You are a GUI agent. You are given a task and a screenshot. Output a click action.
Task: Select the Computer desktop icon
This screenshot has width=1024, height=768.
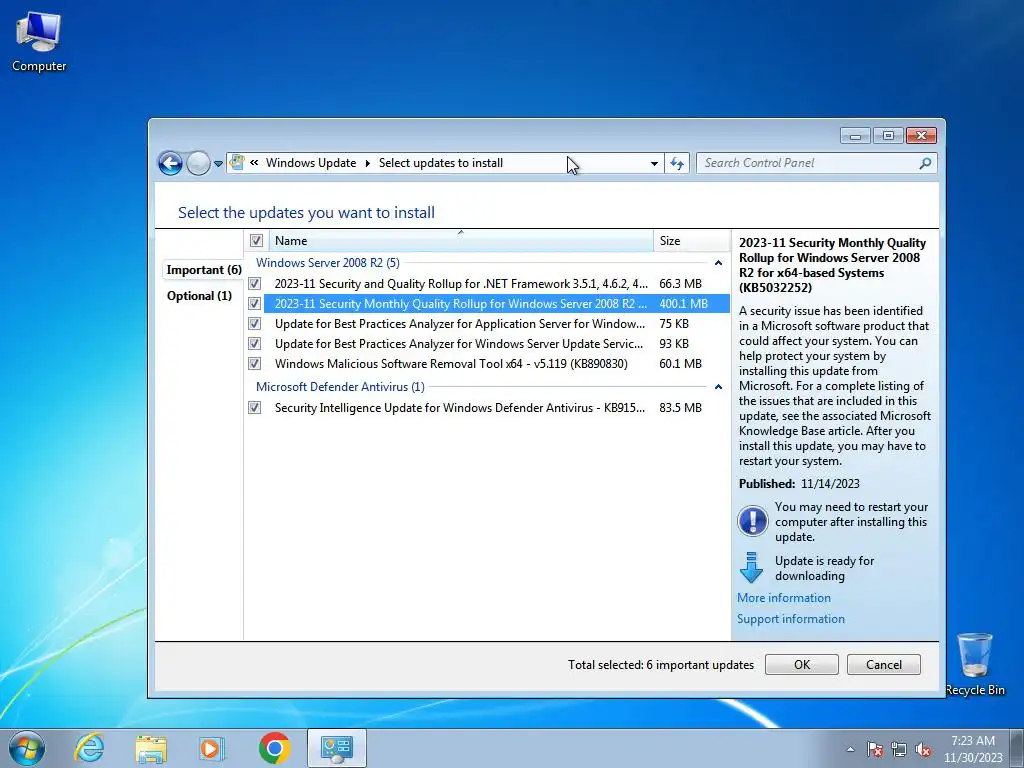[39, 42]
